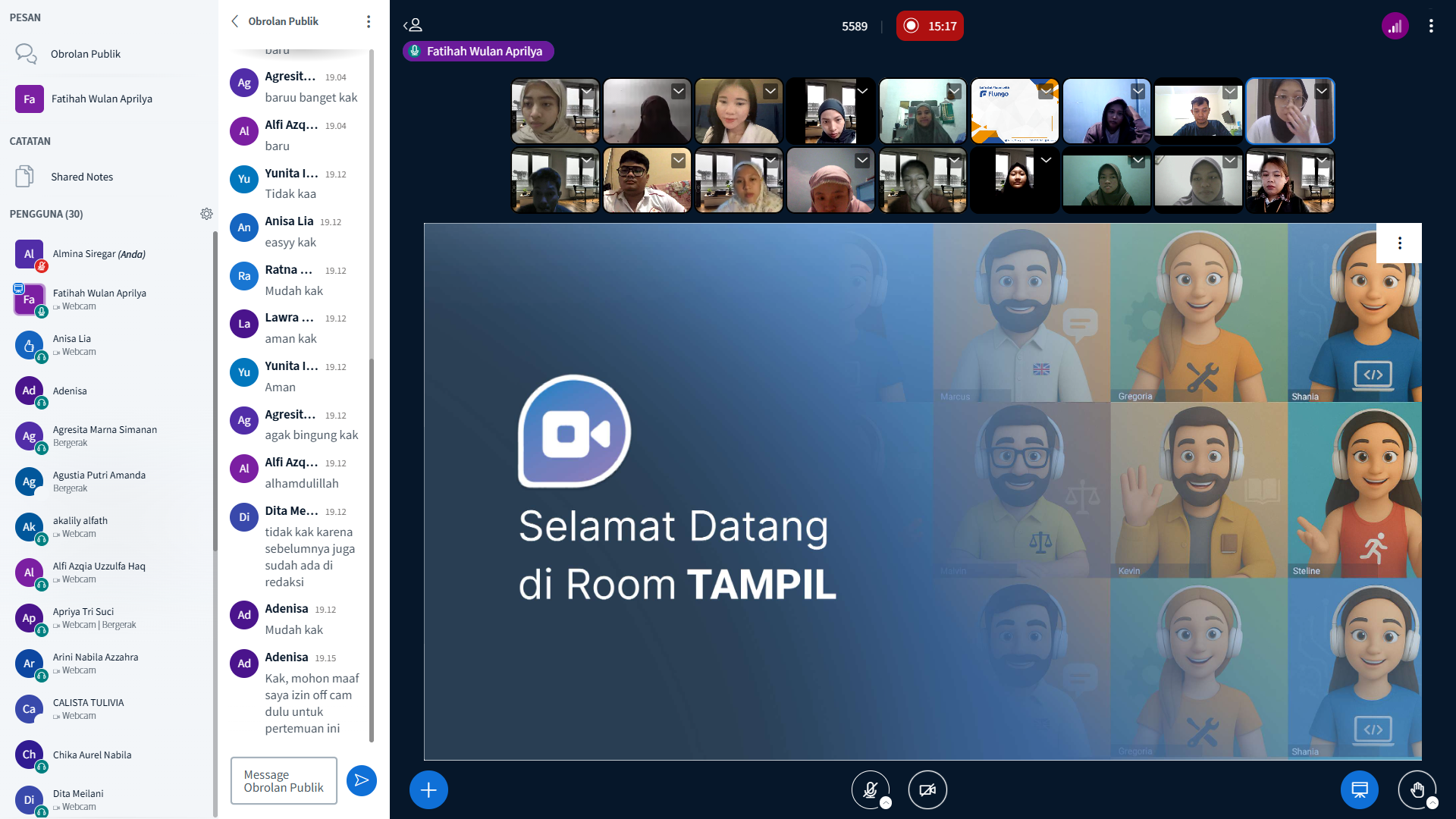Open audio device options caret
The image size is (1456, 819).
[886, 803]
